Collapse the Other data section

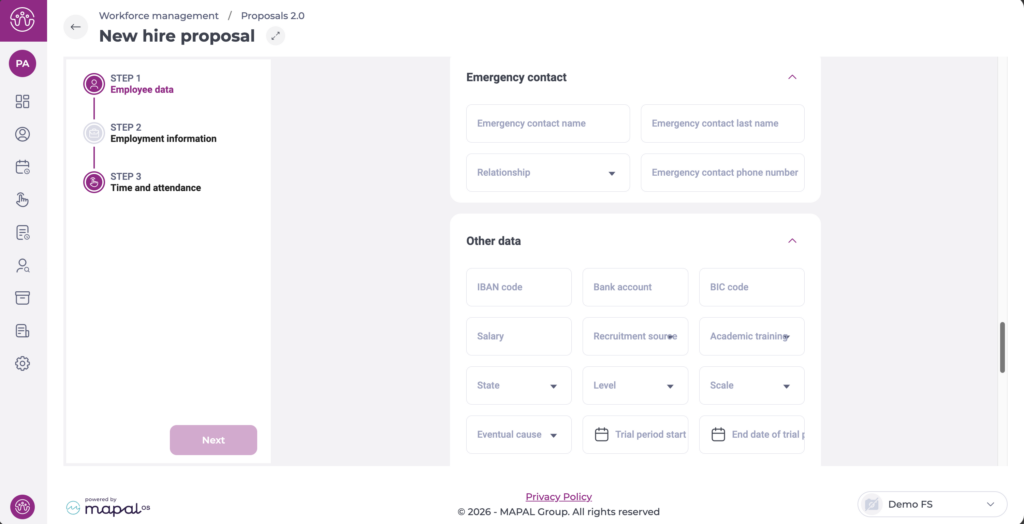[x=792, y=241]
